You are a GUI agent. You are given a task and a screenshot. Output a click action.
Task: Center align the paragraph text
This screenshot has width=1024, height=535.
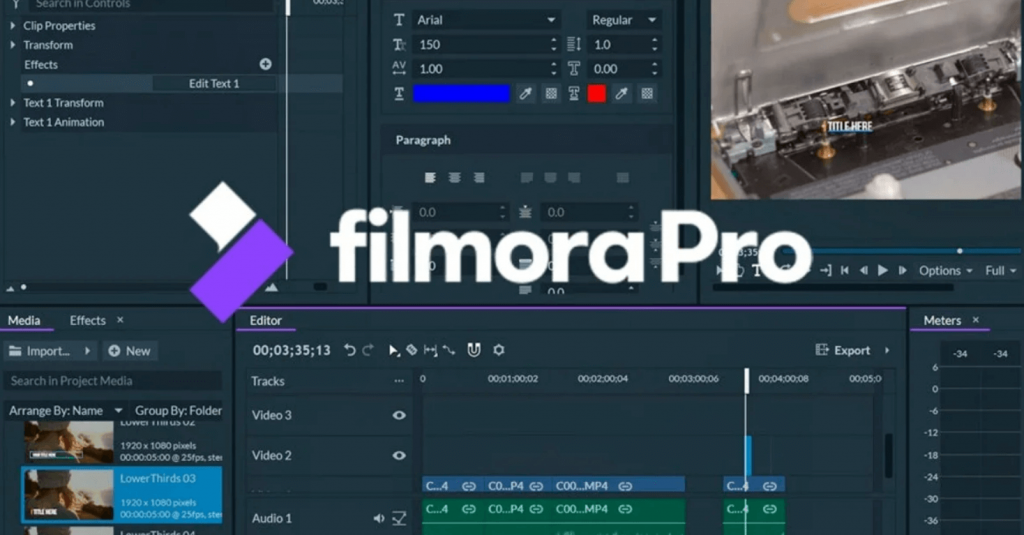pyautogui.click(x=455, y=178)
